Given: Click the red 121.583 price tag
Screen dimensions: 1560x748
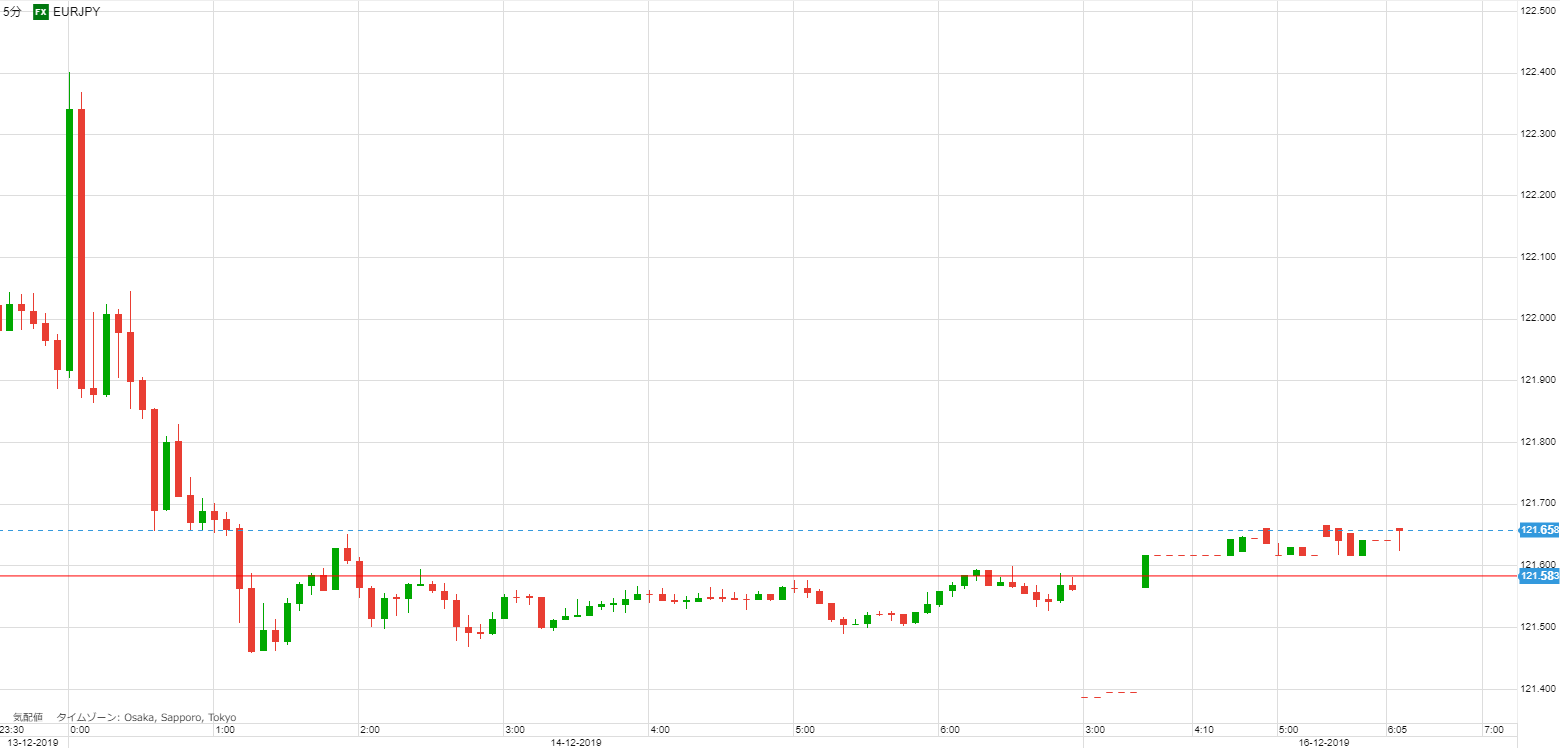Looking at the screenshot, I should 1539,576.
